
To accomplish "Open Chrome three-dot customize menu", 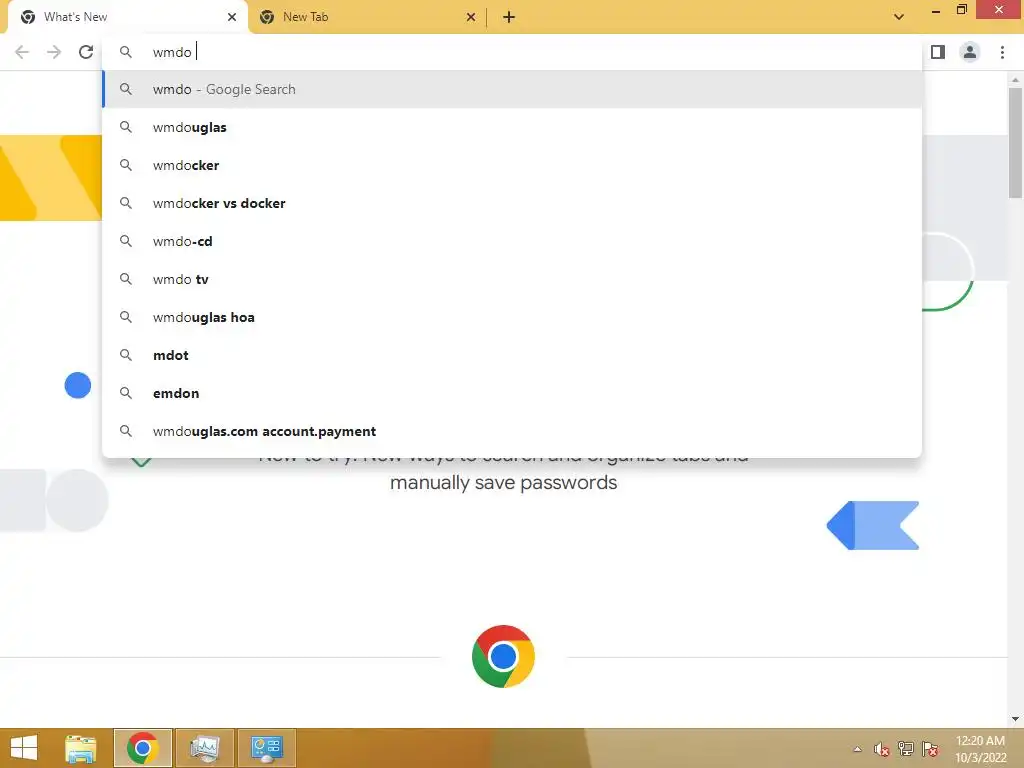I will [1002, 52].
